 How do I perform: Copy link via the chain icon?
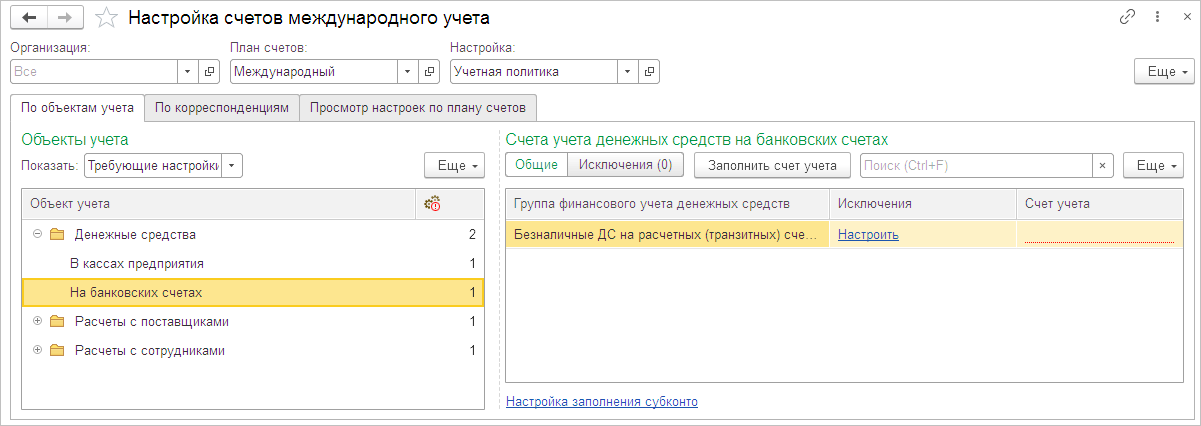click(x=1128, y=18)
